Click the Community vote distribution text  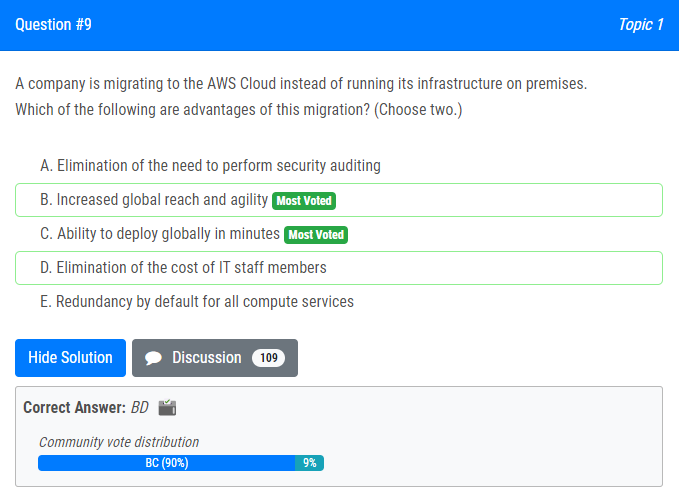point(119,442)
